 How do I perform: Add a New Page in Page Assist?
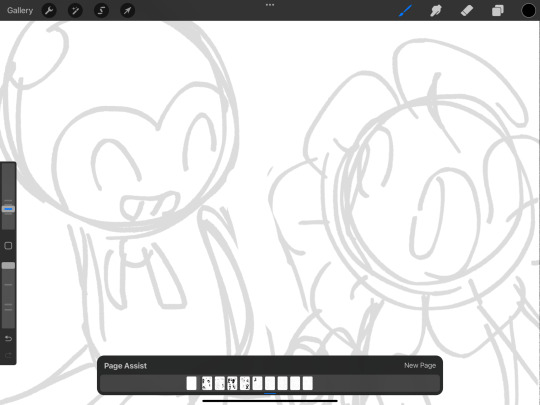420,365
